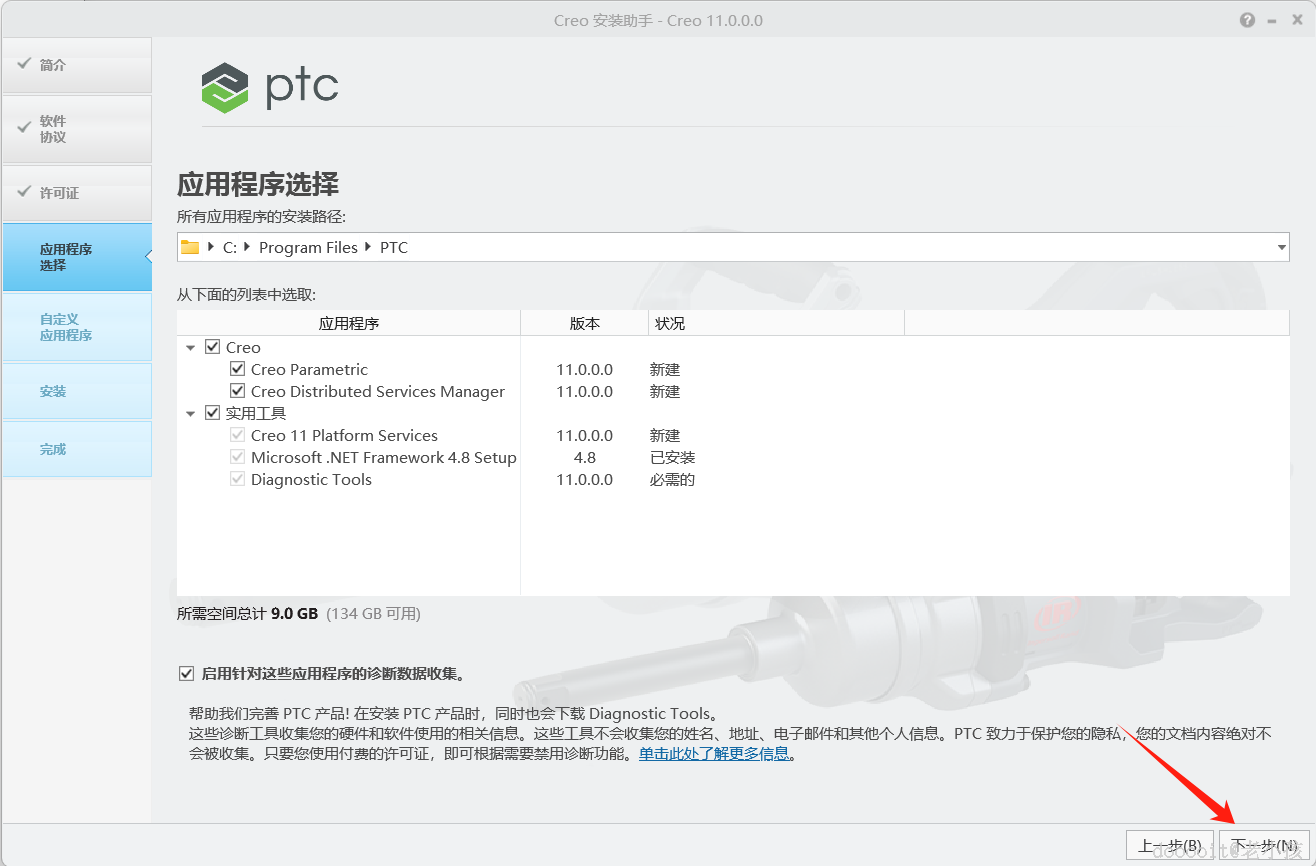Image resolution: width=1316 pixels, height=866 pixels.
Task: Click the checkmark icon beside 许可证
Action: (24, 191)
